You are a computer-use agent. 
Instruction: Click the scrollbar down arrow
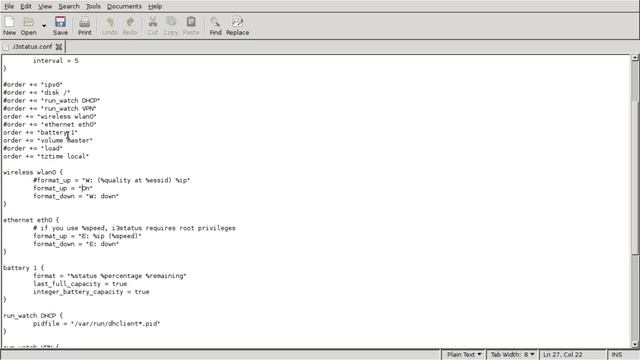(635, 345)
